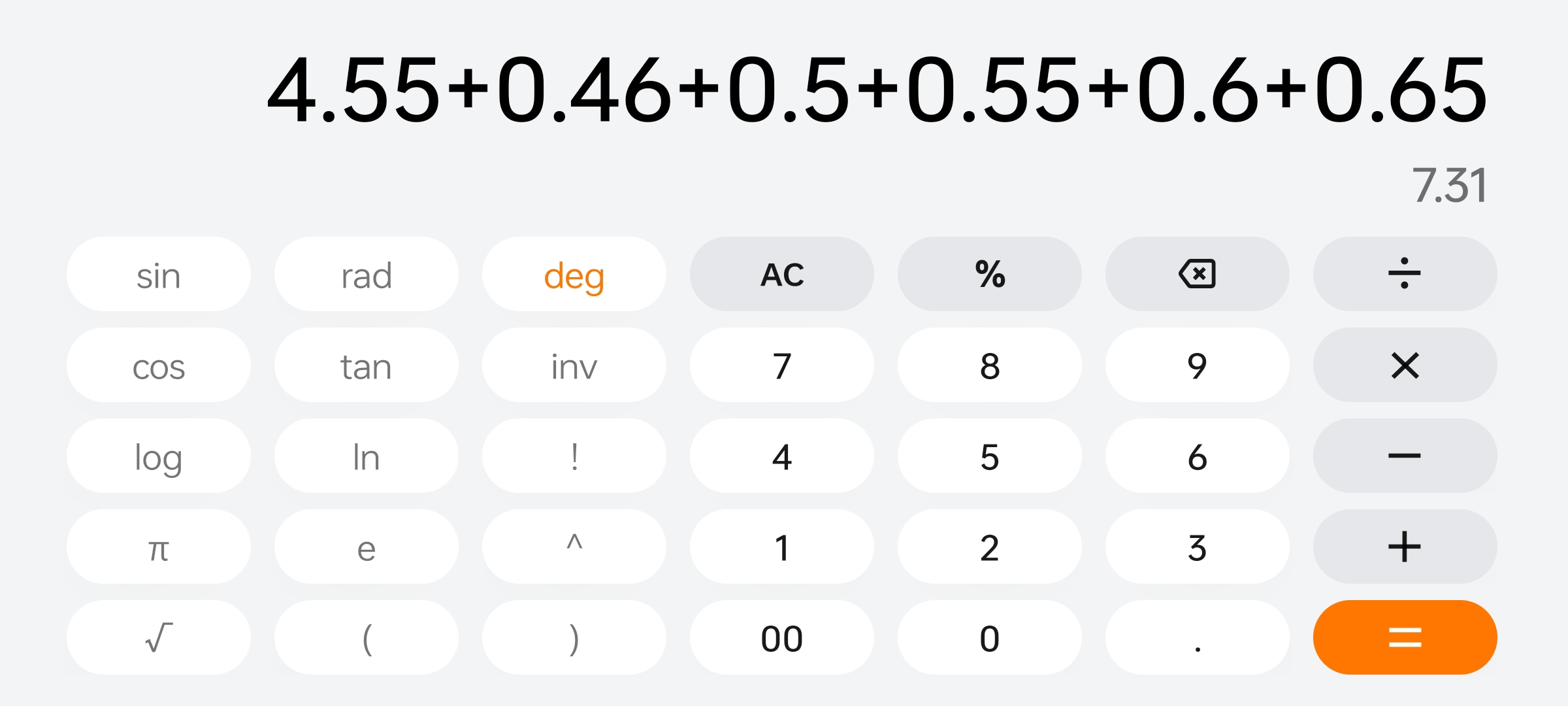
Task: Tap the backspace delete icon
Action: [x=1197, y=274]
